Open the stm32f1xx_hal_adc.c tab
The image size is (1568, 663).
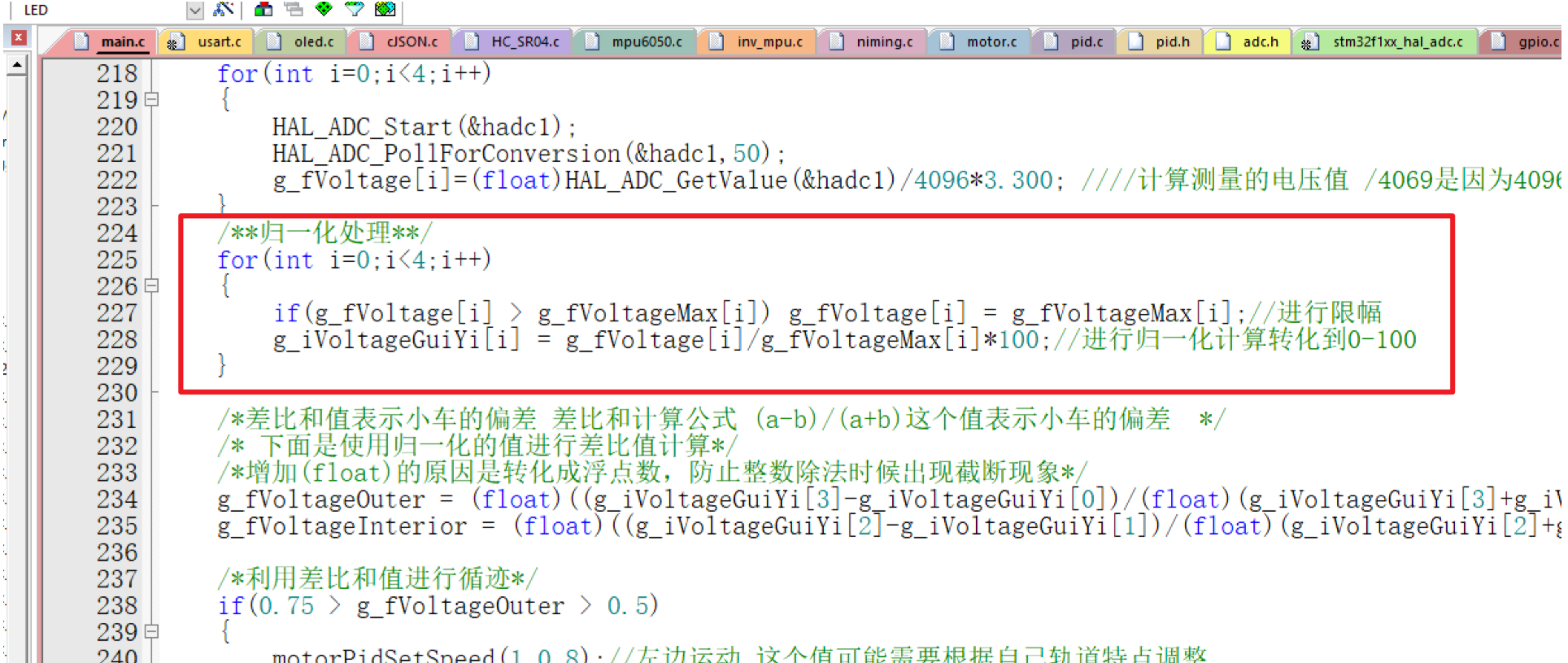pyautogui.click(x=1385, y=41)
